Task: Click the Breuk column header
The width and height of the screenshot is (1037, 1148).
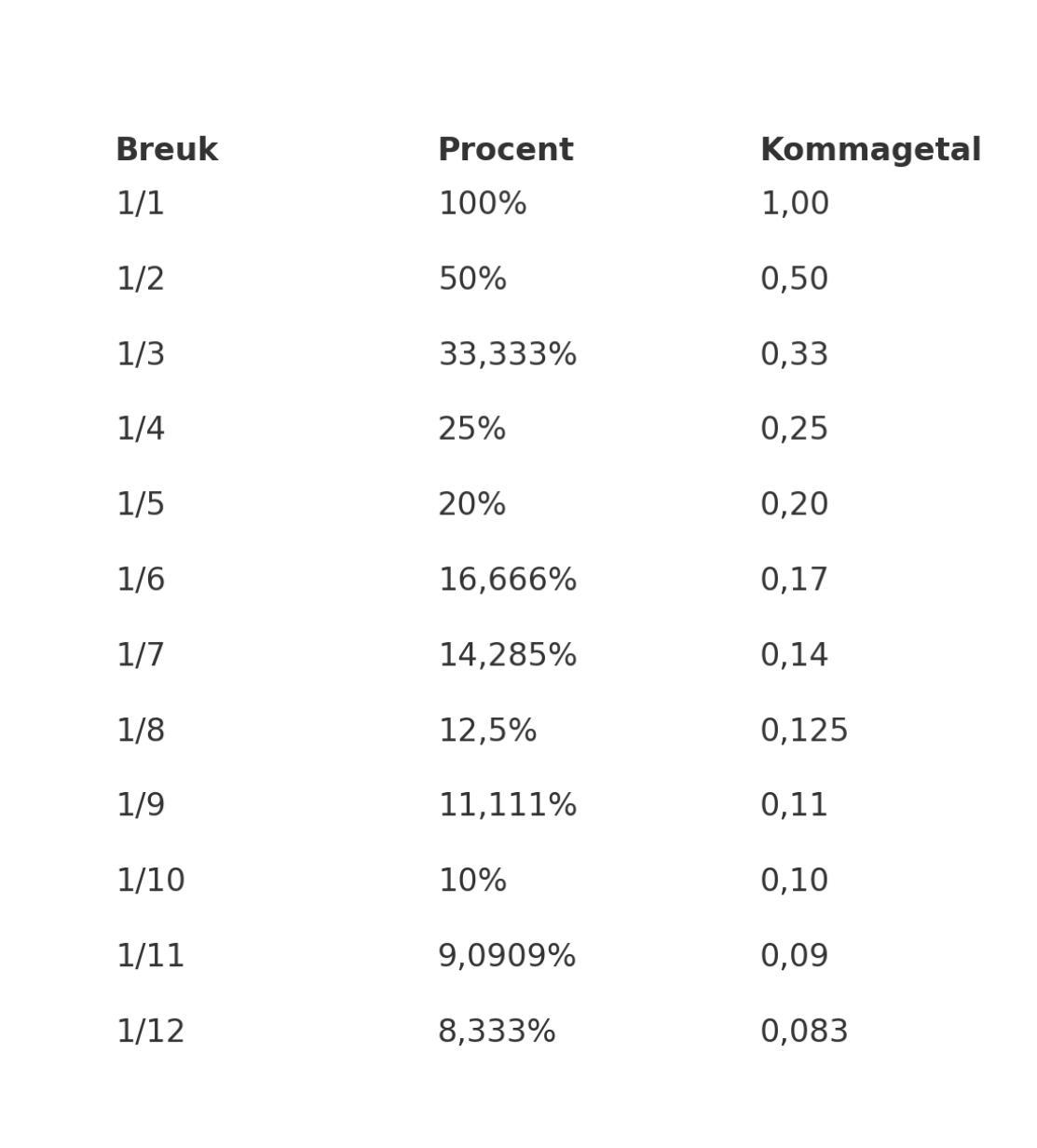Action: tap(167, 150)
